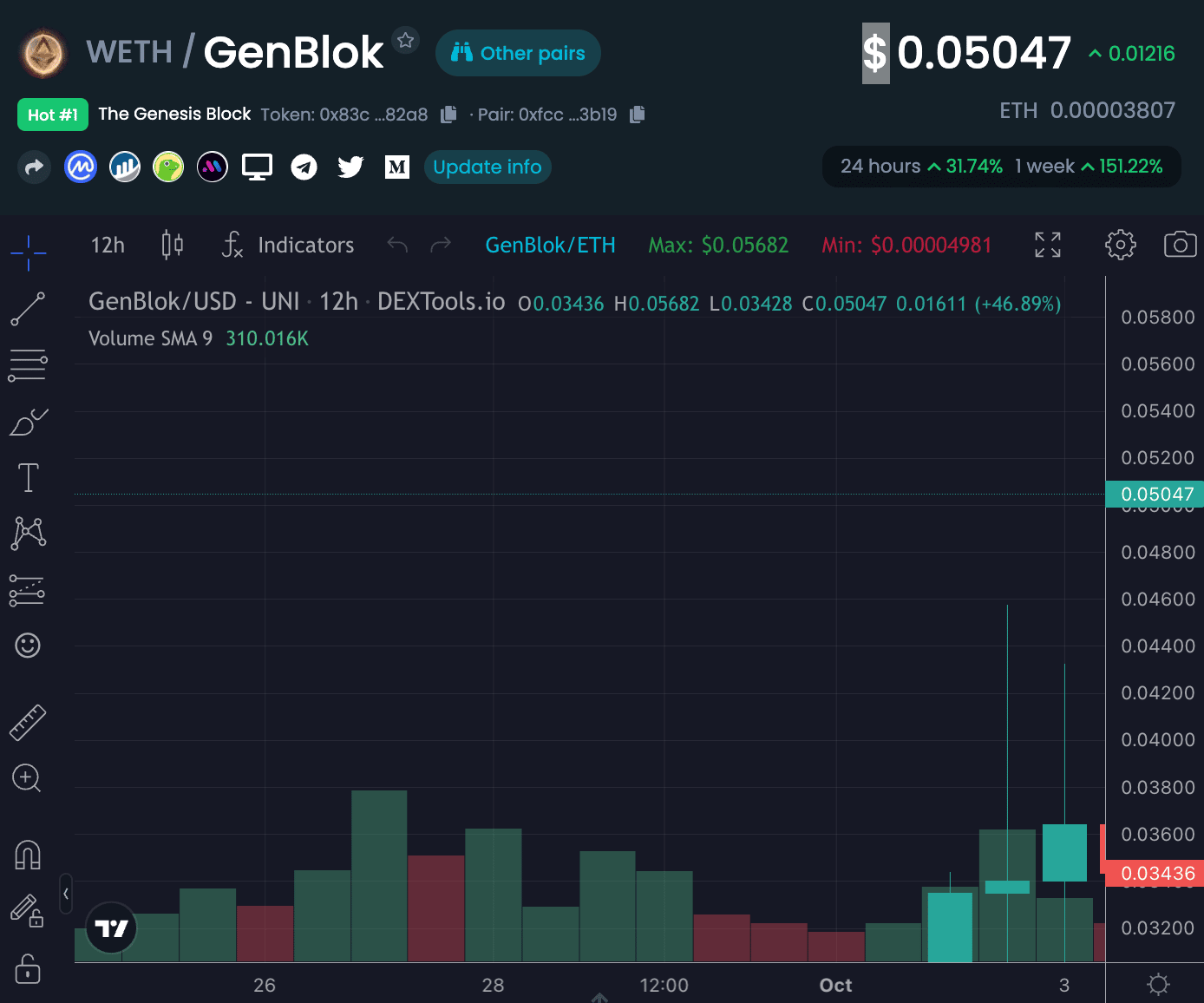Viewport: 1204px width, 1003px height.
Task: Open the purple wave logo icon
Action: point(213,167)
